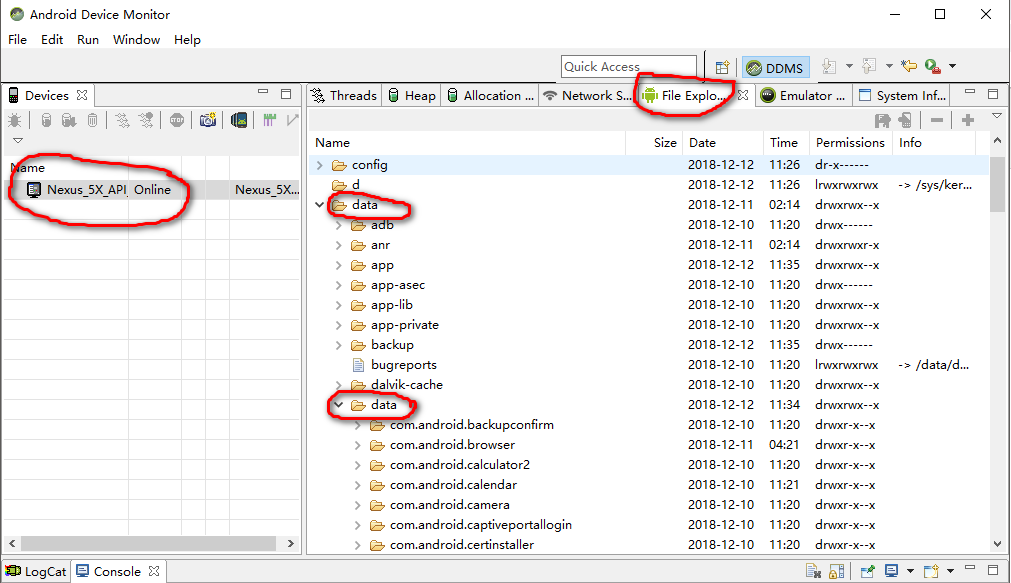Click the delete selection minus icon
1011x583 pixels.
[937, 120]
